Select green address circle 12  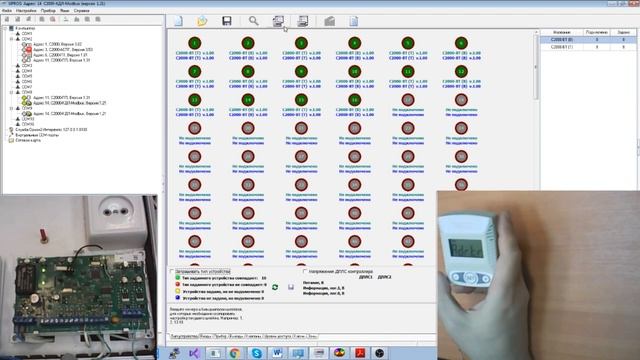click(461, 71)
